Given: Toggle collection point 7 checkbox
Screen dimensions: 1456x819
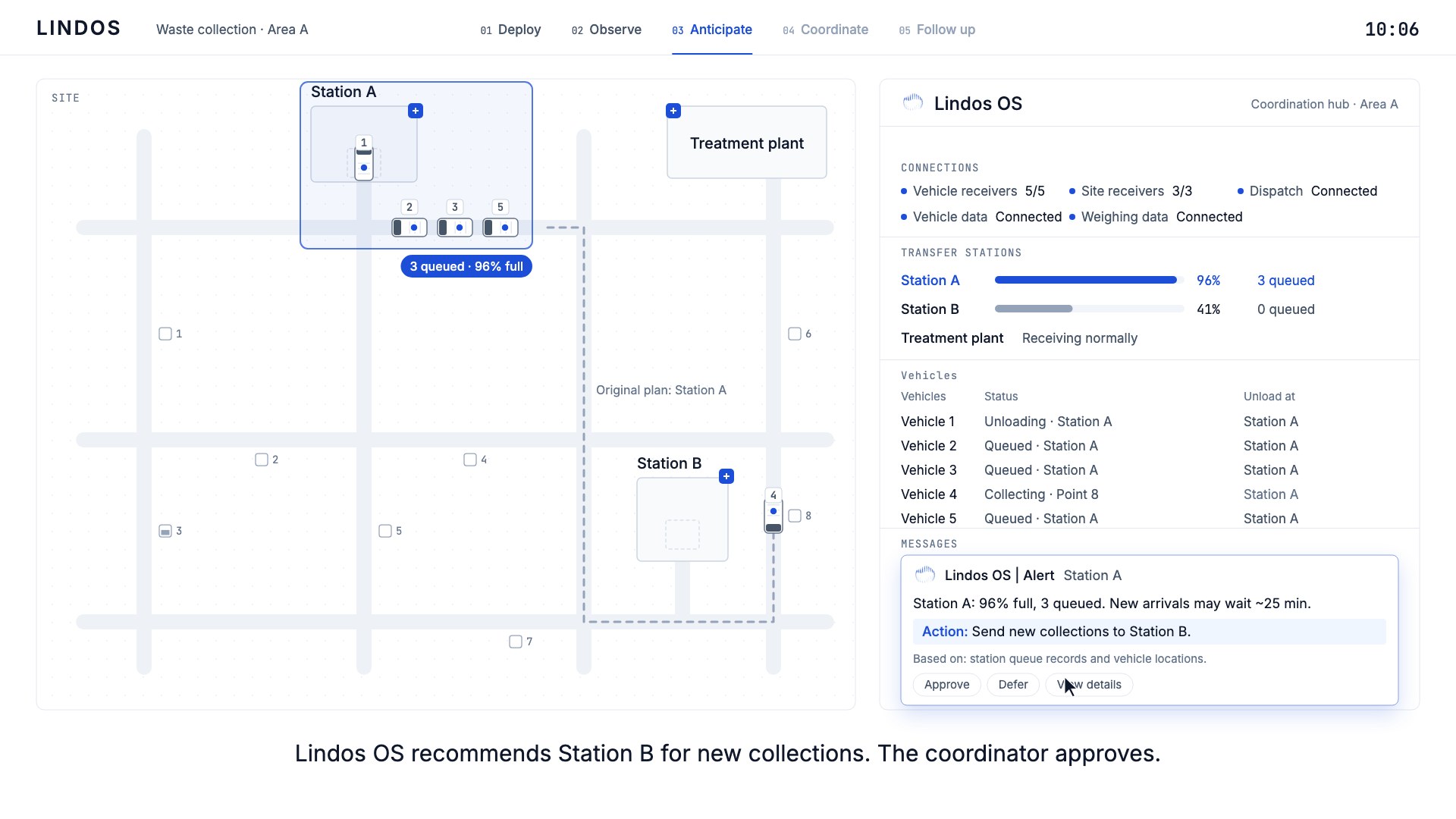Looking at the screenshot, I should tap(516, 642).
